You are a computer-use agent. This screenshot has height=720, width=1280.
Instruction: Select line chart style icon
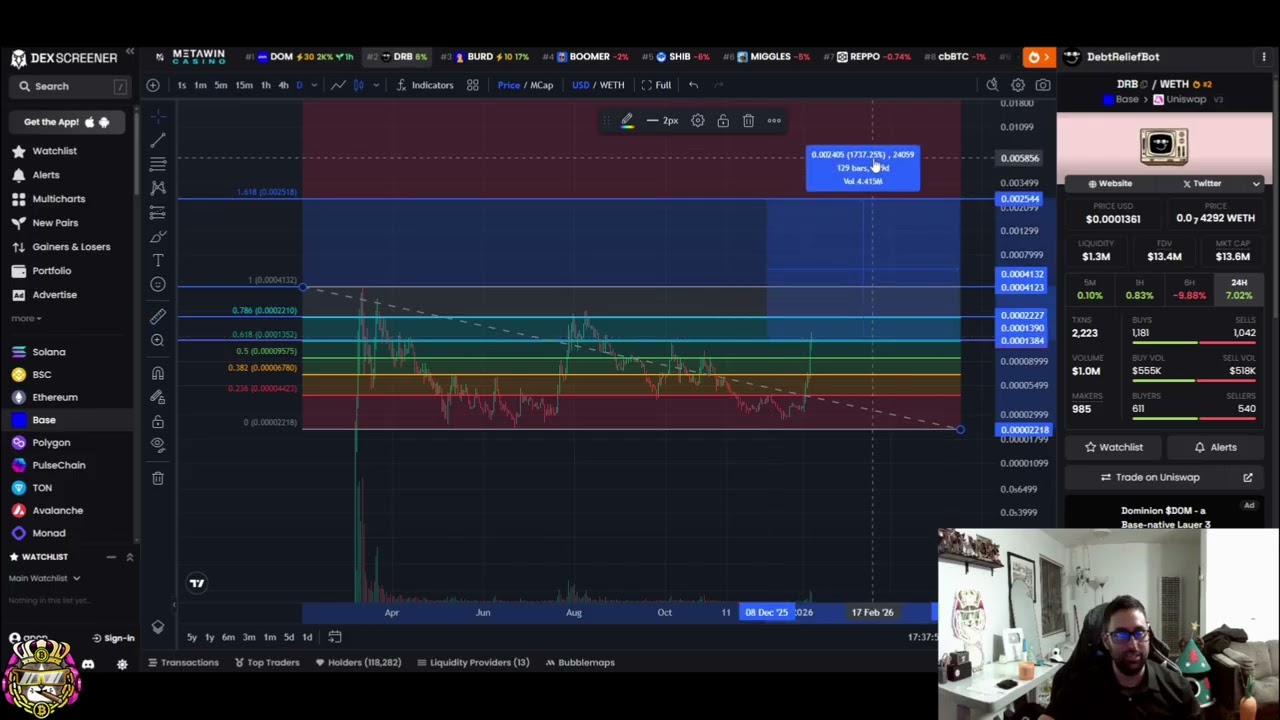click(x=338, y=85)
